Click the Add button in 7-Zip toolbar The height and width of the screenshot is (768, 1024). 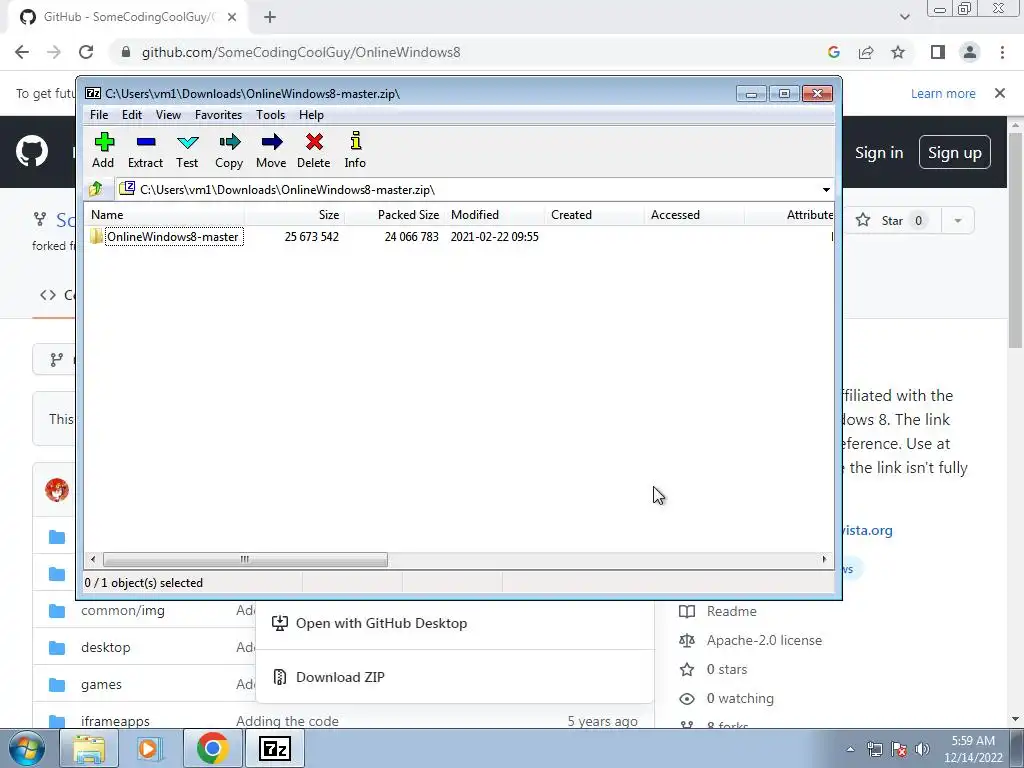[x=103, y=151]
